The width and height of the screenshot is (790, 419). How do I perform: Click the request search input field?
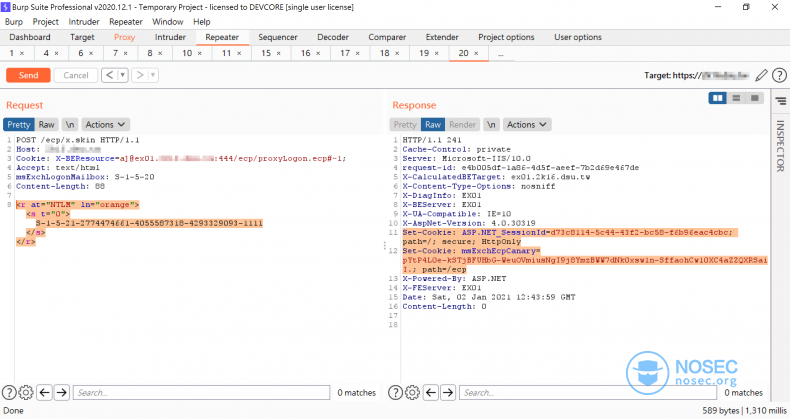pyautogui.click(x=202, y=392)
